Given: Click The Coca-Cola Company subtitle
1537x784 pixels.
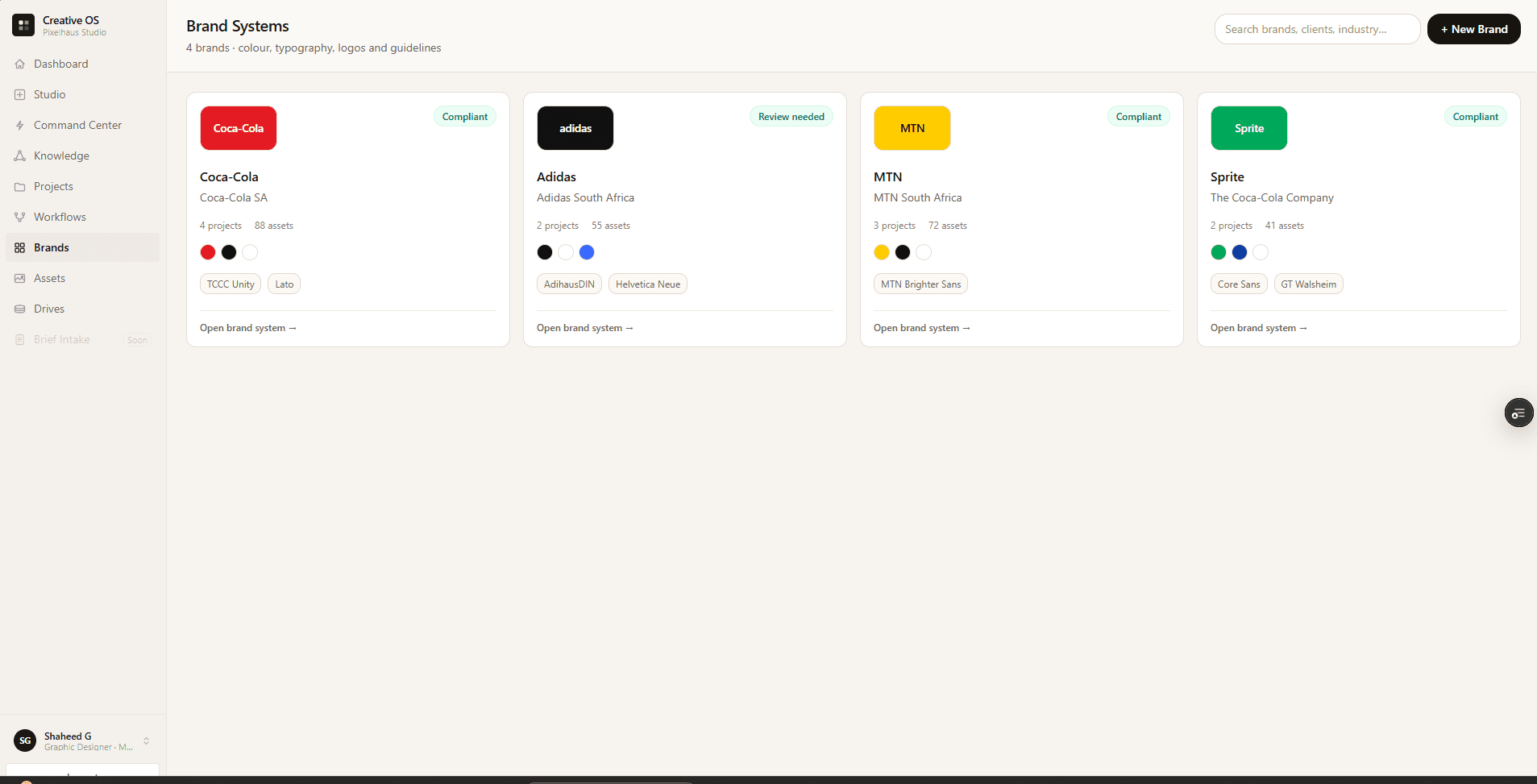Looking at the screenshot, I should coord(1272,197).
